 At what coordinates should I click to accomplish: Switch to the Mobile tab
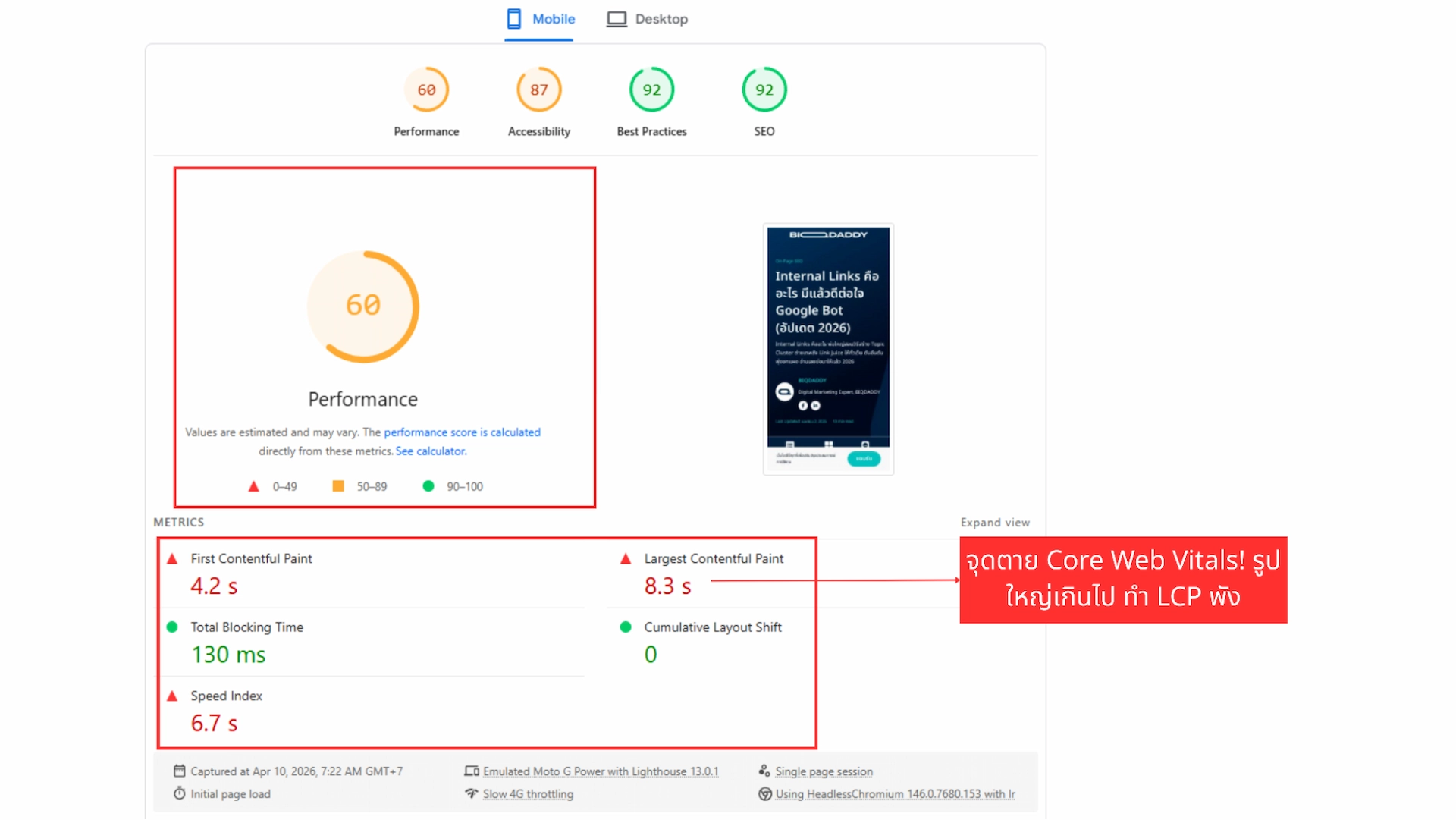point(540,19)
